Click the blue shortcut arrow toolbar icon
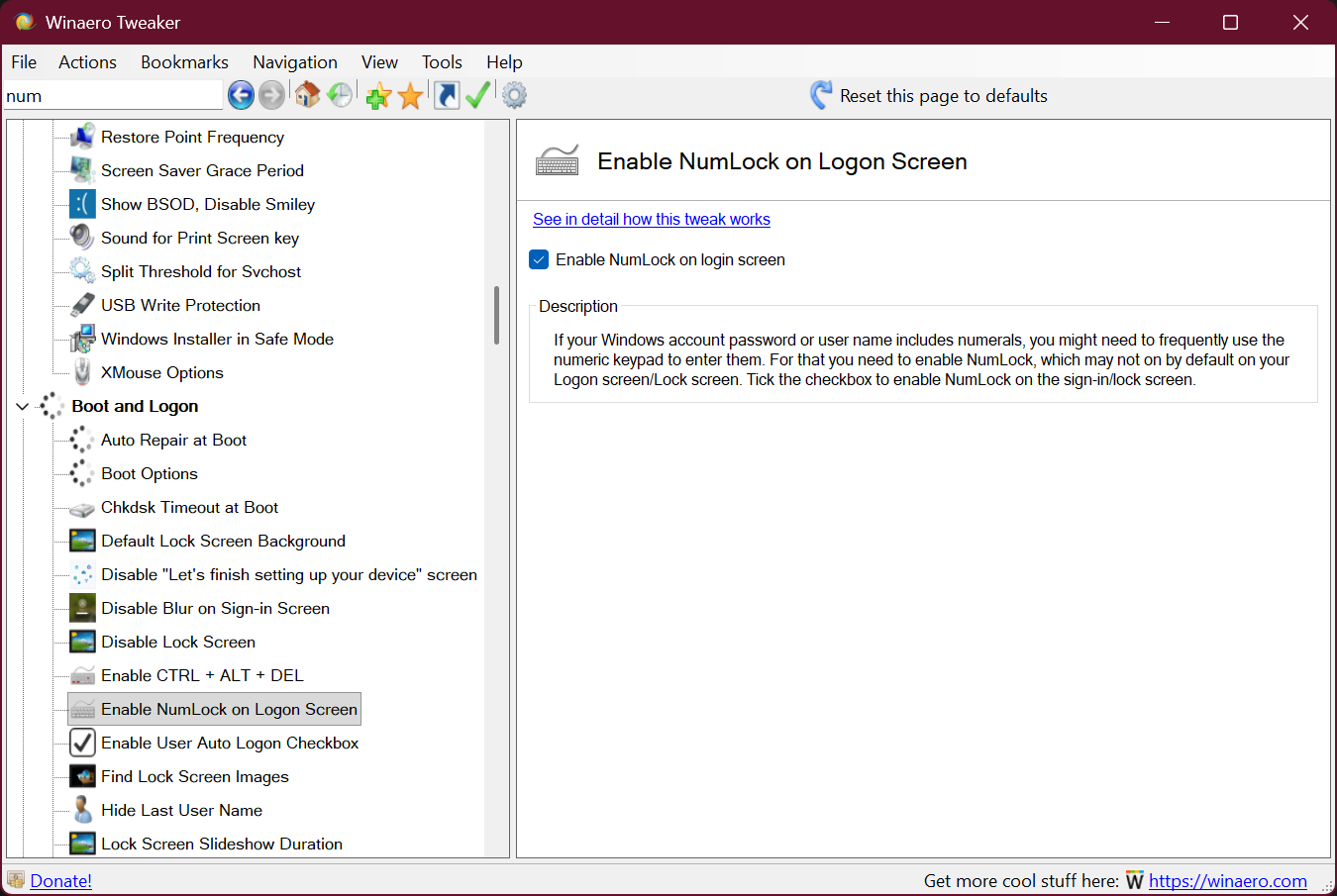Screen dimensions: 1337x896 447,95
